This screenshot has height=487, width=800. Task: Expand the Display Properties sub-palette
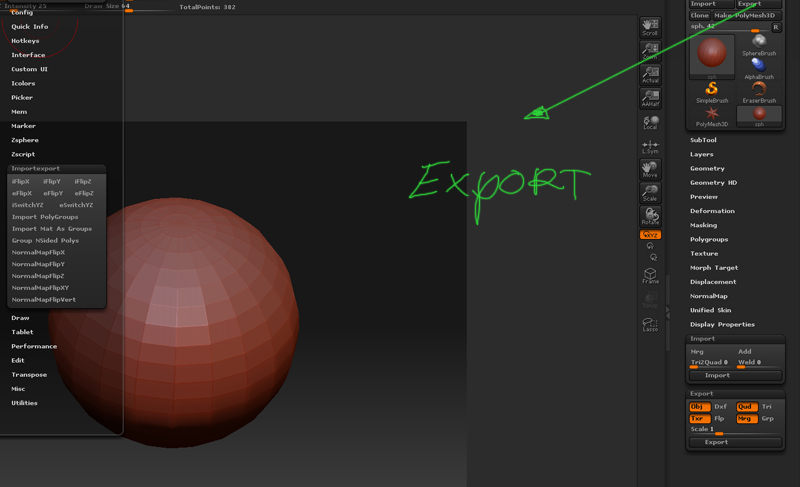click(x=722, y=324)
